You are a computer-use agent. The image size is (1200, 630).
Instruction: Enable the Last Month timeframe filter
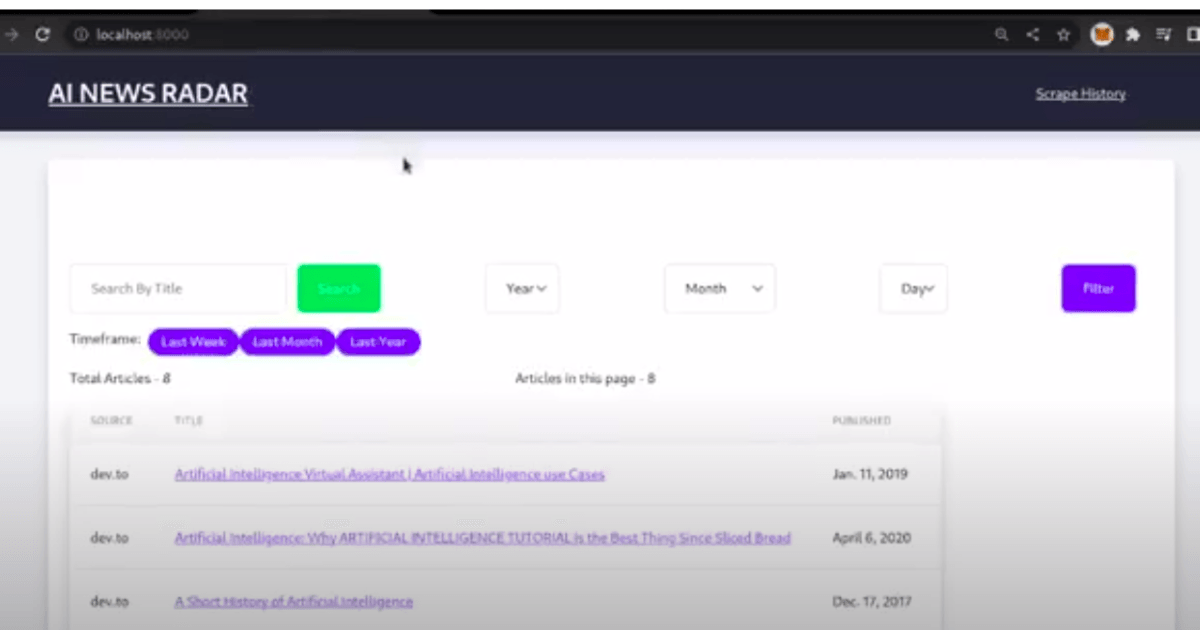(287, 341)
